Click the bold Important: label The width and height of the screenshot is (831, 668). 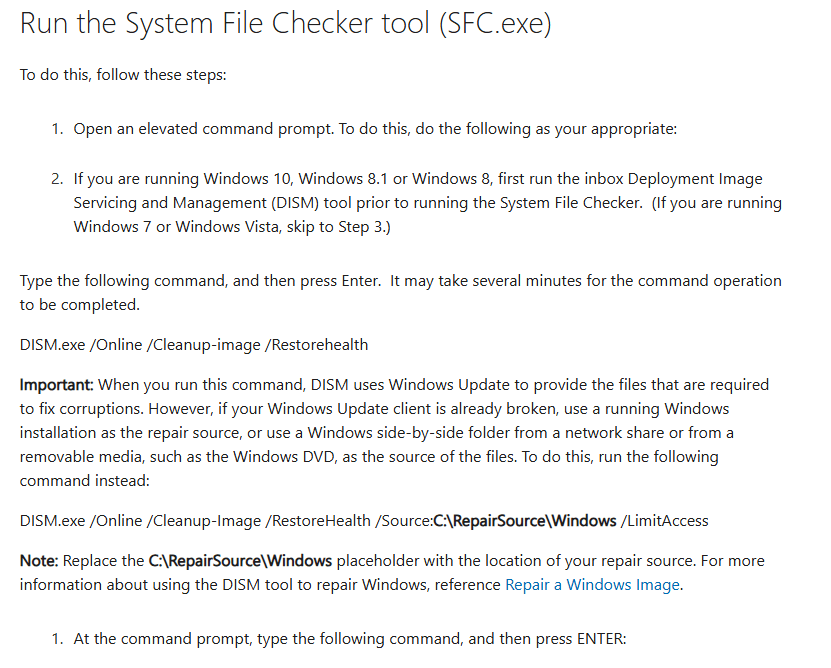(57, 385)
